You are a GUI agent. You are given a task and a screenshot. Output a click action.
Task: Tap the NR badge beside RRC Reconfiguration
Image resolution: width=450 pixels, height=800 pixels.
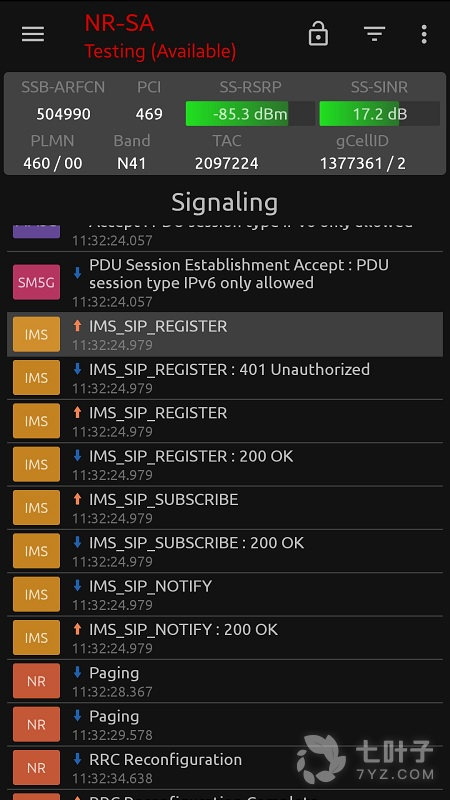[x=36, y=767]
